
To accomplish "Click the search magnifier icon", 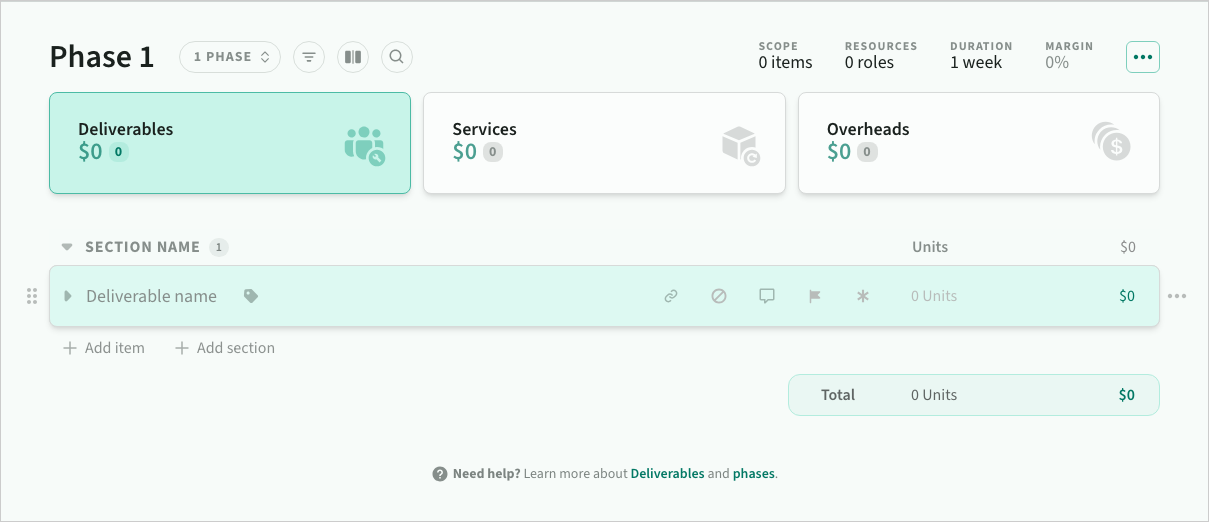I will pos(397,57).
